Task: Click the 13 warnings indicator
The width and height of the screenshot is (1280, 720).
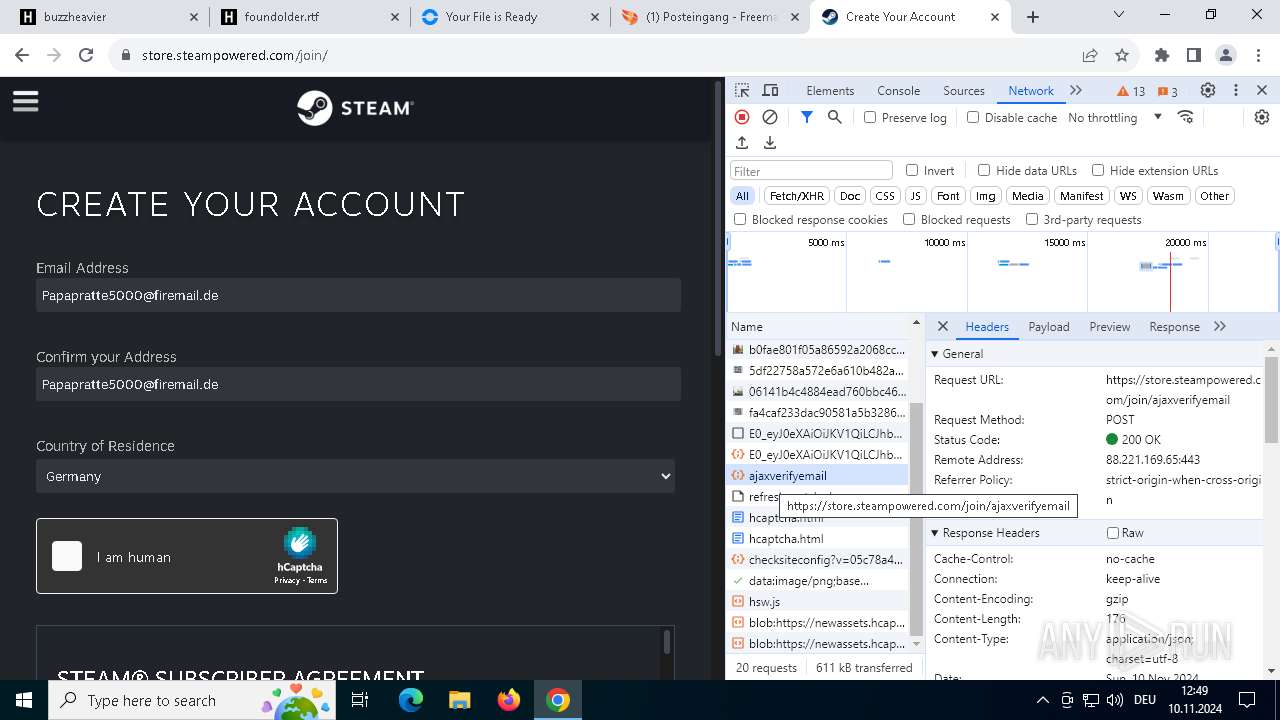Action: point(1131,91)
